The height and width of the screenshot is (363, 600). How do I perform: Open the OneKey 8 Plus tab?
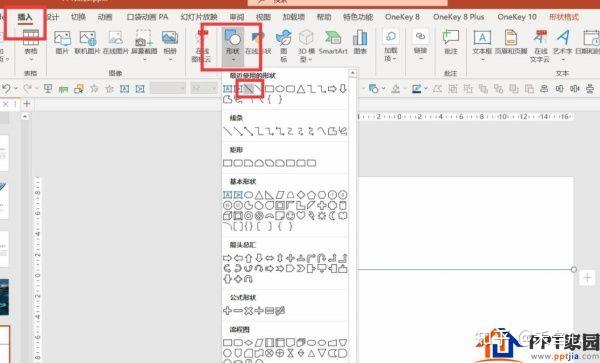[458, 17]
